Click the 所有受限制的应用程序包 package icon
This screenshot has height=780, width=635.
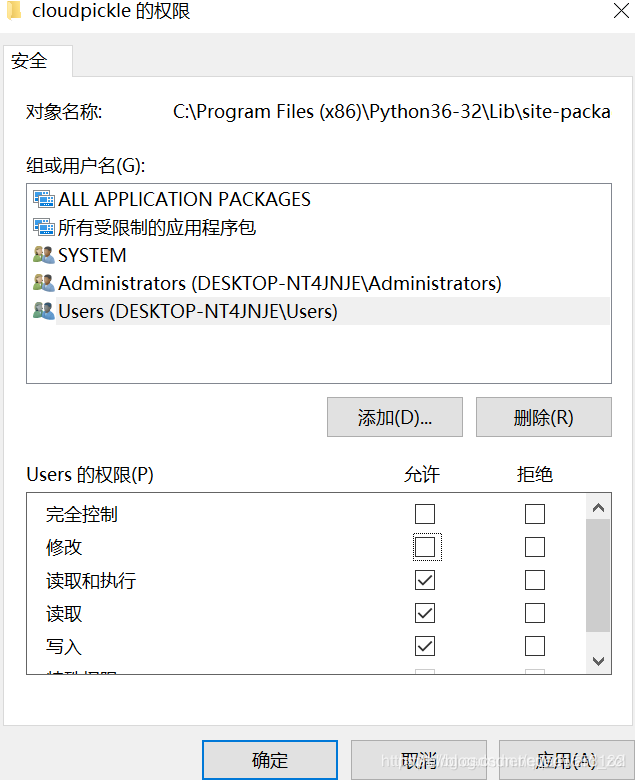click(44, 227)
